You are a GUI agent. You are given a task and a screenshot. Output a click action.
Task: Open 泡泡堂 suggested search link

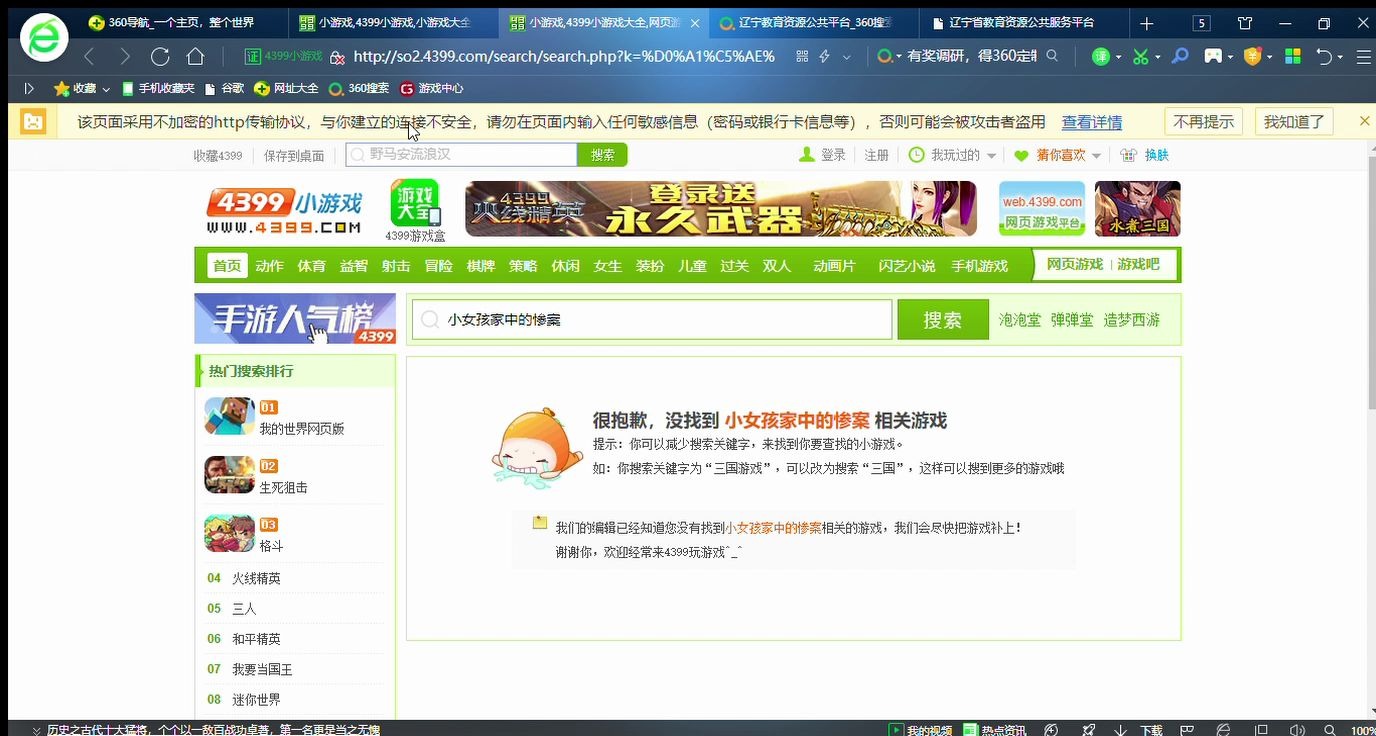coord(1020,320)
